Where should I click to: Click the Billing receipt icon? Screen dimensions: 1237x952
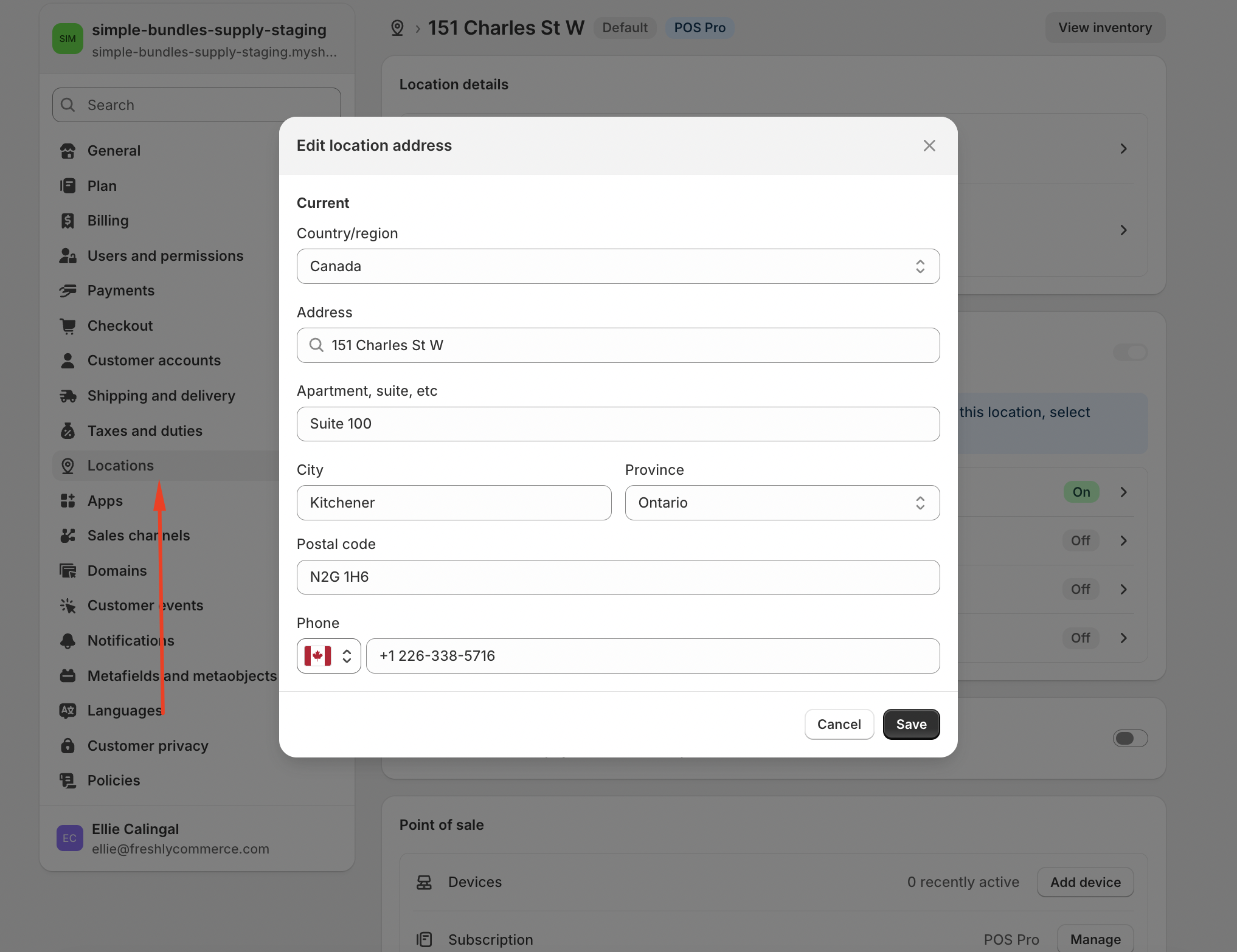tap(68, 221)
